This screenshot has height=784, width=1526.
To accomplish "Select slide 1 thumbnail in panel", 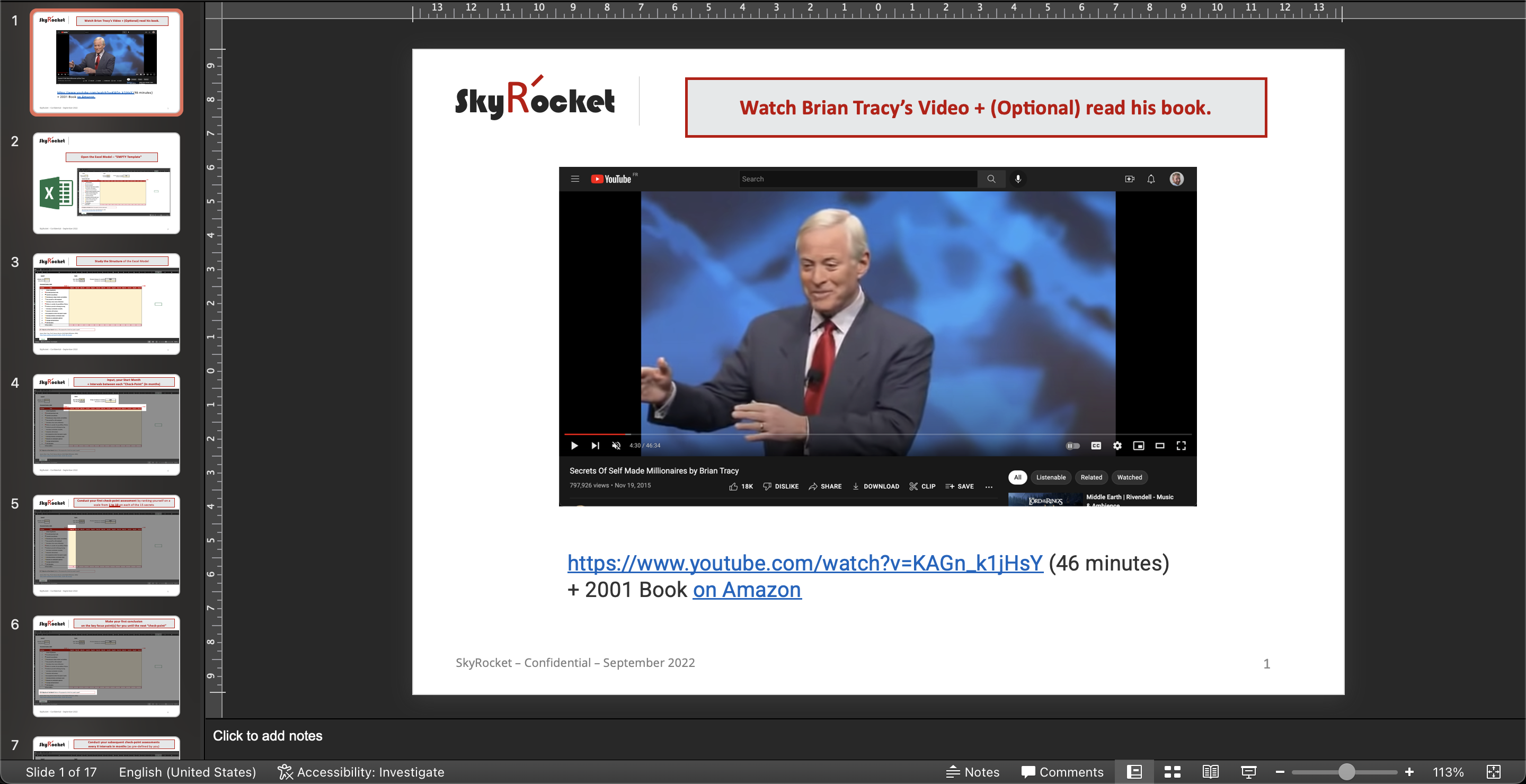I will coord(107,63).
